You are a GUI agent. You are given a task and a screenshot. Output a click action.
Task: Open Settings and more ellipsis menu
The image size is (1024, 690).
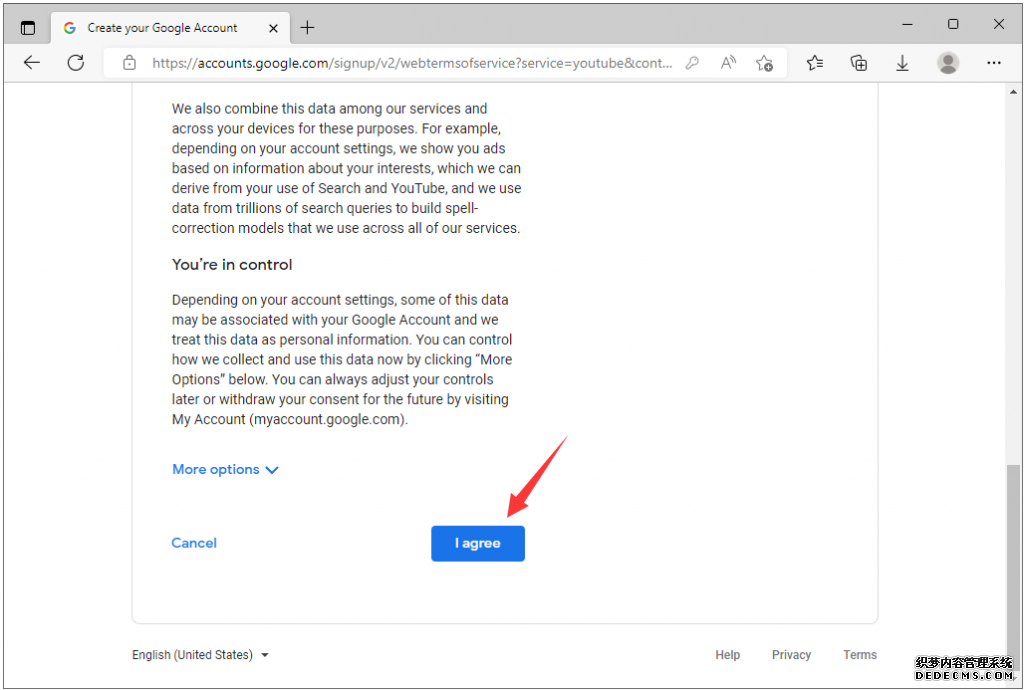point(993,63)
